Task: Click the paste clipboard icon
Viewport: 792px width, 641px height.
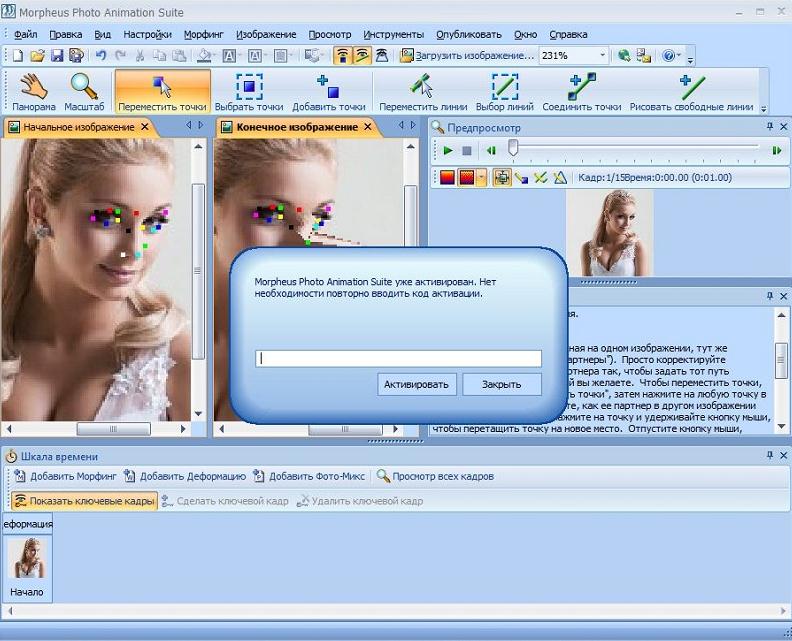Action: [179, 56]
